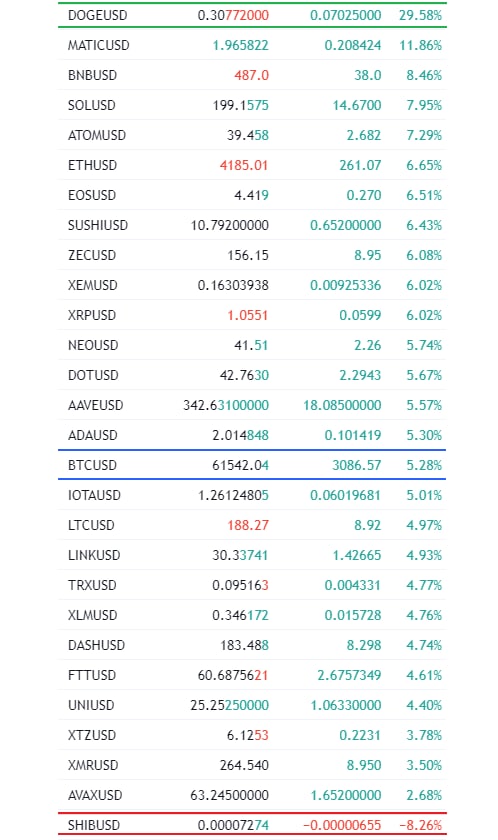Click DOGEUSD change percent 29.58%
The height and width of the screenshot is (840, 498).
(x=420, y=15)
